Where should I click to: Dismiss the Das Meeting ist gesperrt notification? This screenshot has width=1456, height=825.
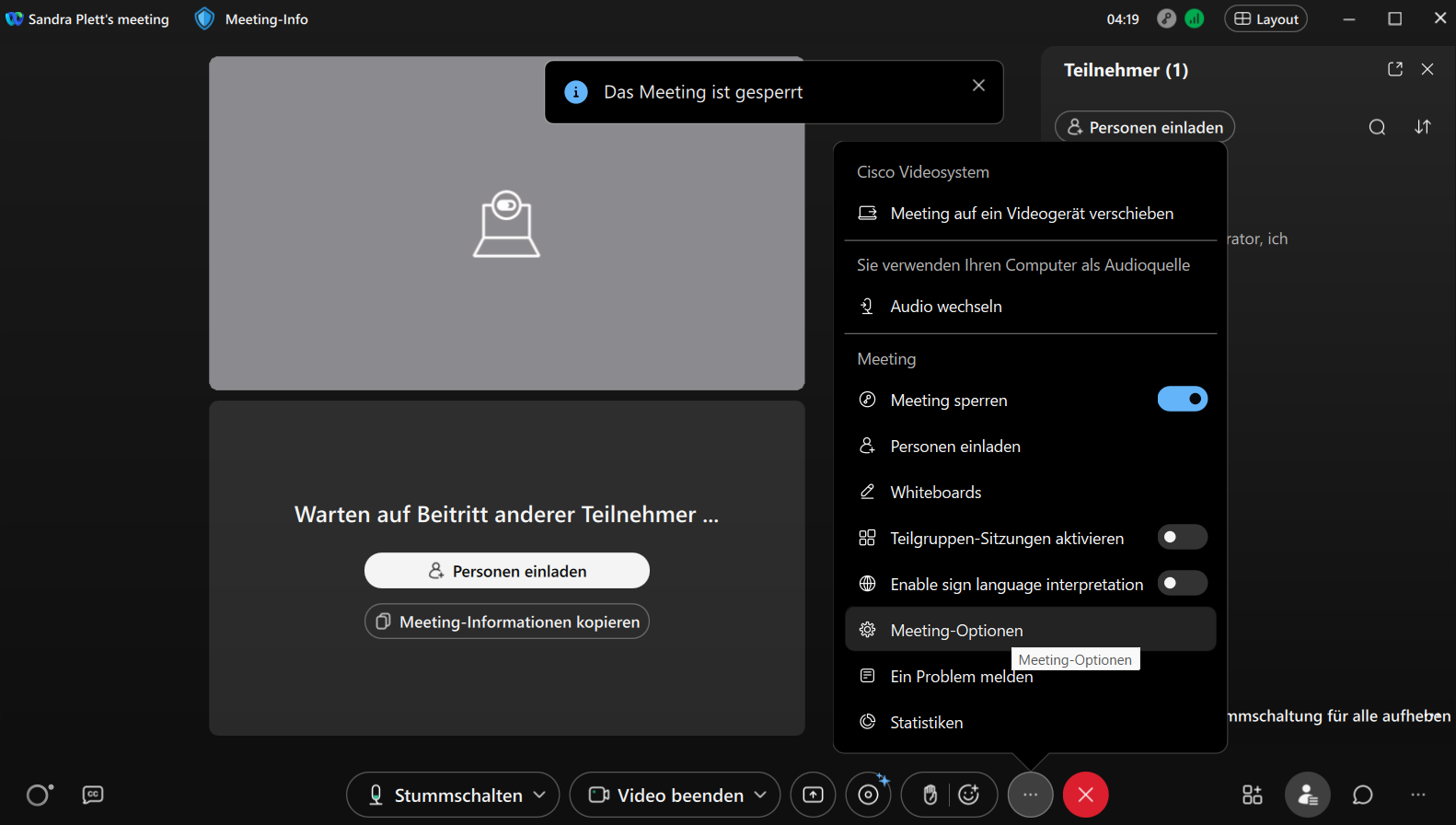click(978, 86)
